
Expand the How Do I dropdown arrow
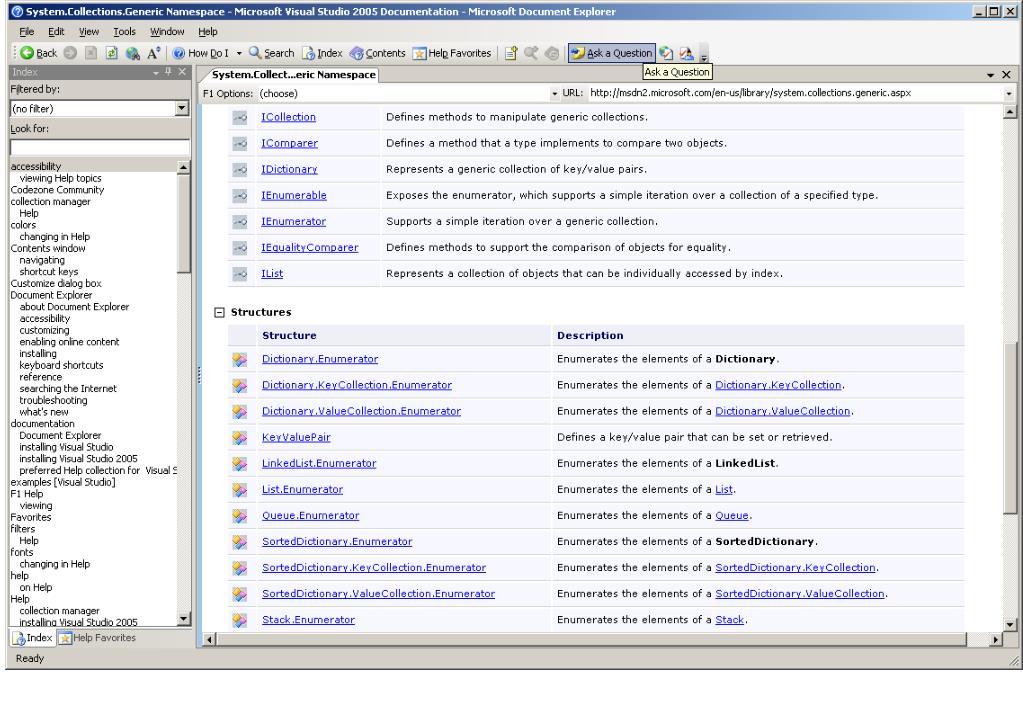coord(239,54)
